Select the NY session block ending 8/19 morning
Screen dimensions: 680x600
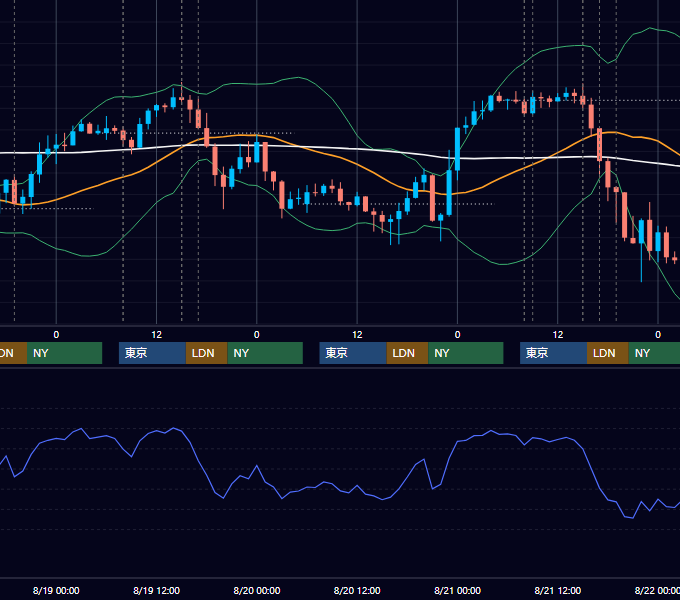point(64,353)
